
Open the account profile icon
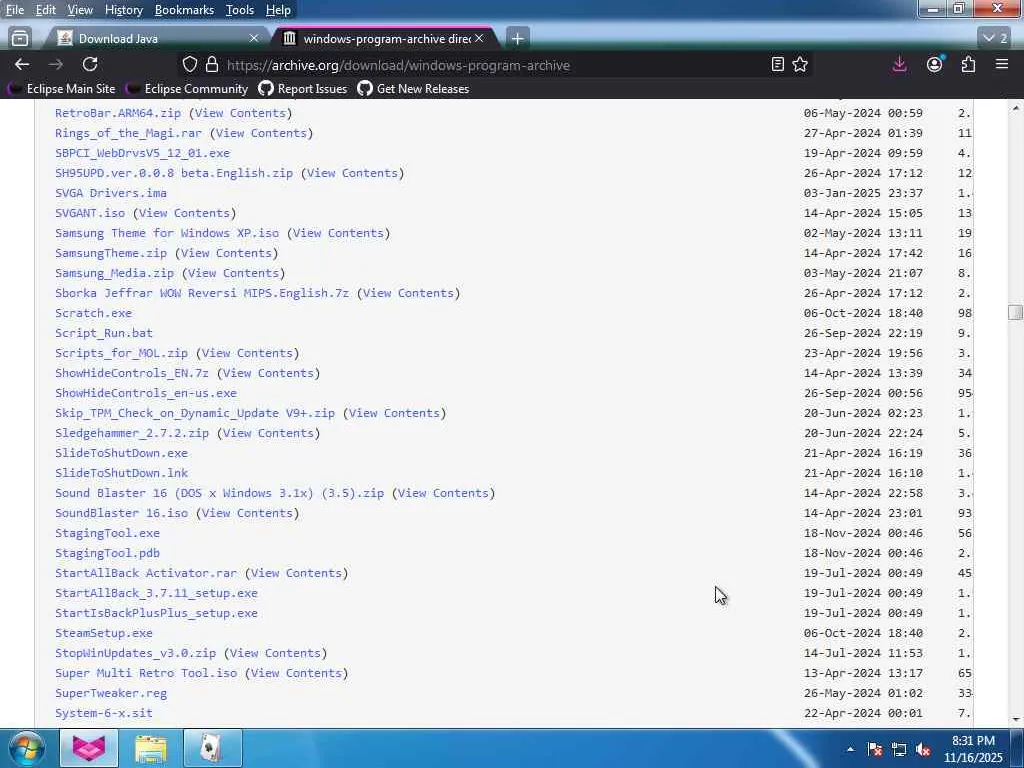[x=935, y=64]
